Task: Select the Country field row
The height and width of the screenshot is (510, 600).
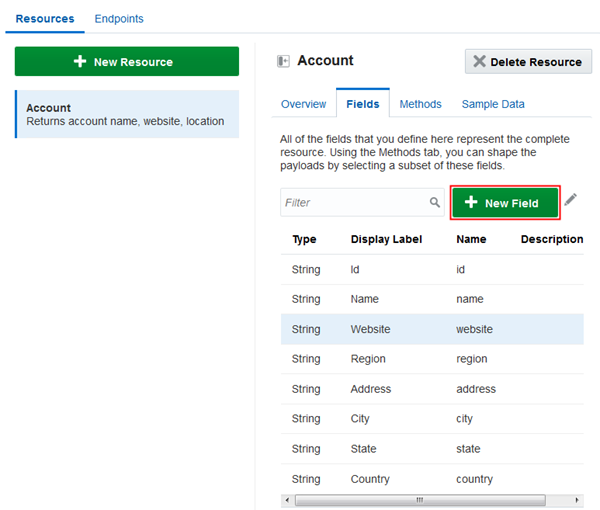Action: click(x=432, y=479)
